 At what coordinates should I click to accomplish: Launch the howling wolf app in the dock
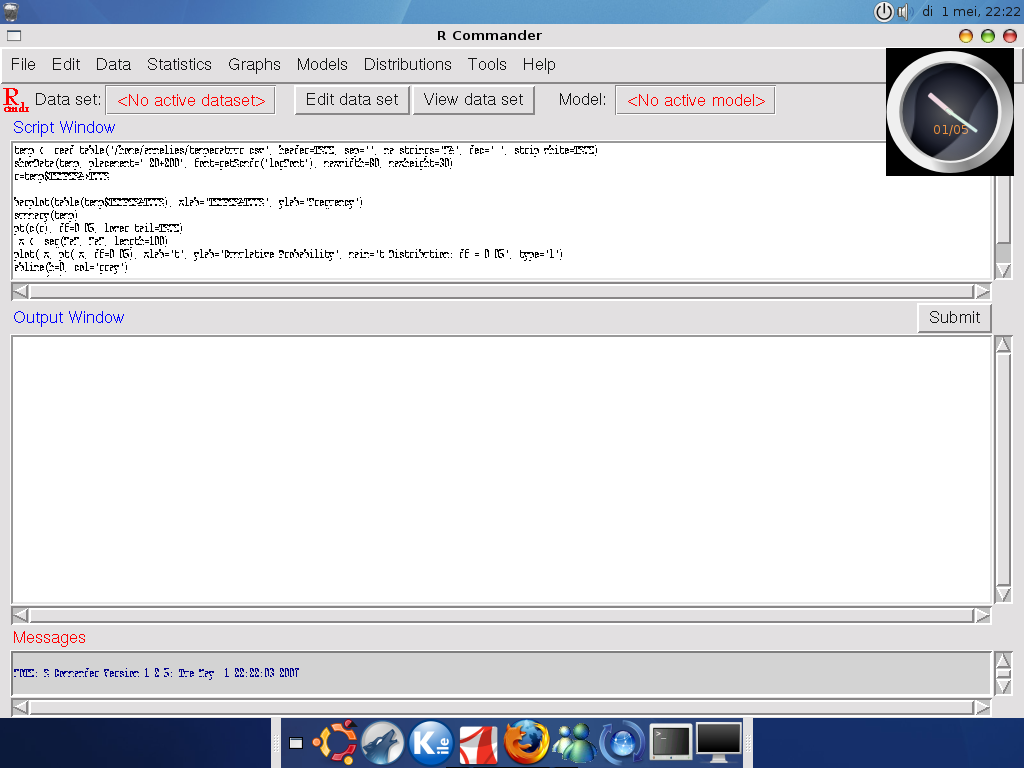click(383, 743)
